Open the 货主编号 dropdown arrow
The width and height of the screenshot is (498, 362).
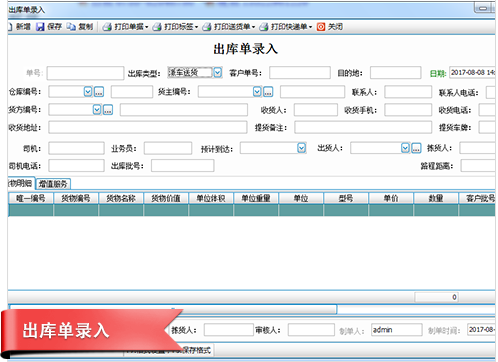point(257,92)
